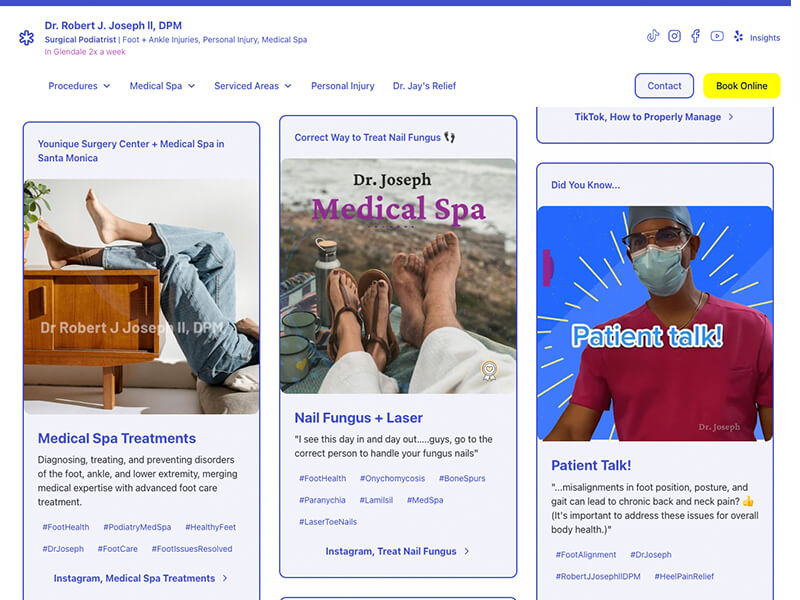
Task: Select the #DrJoseph tag under Medical Spa Treatments
Action: click(63, 549)
